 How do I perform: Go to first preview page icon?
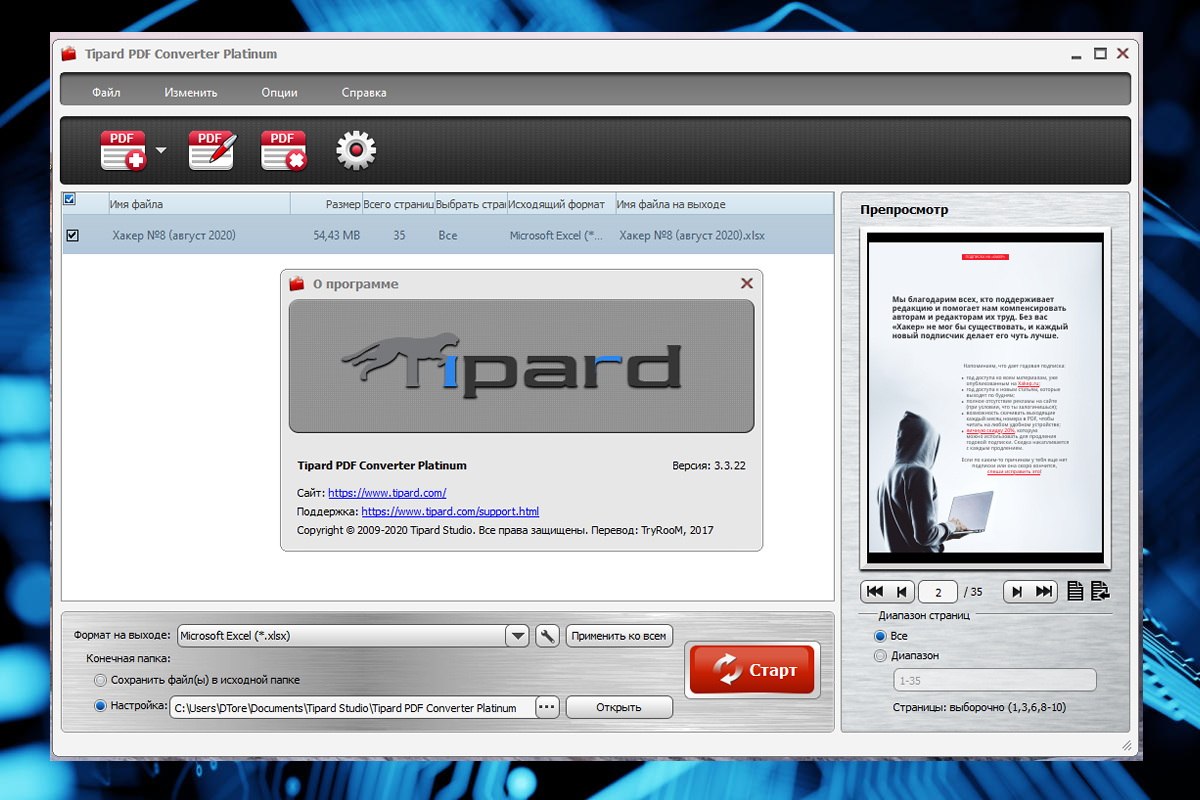point(874,591)
